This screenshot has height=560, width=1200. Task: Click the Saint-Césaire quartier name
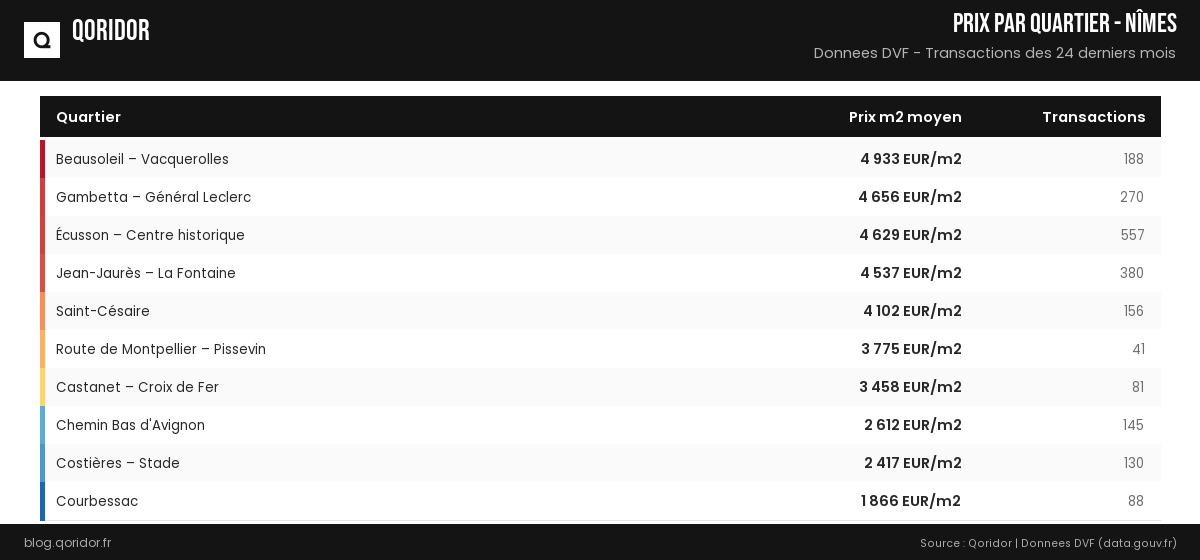[x=103, y=311]
